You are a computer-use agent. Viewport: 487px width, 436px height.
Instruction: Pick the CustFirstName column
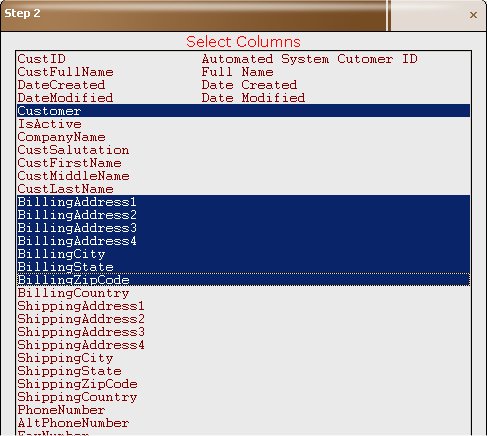pos(243,163)
